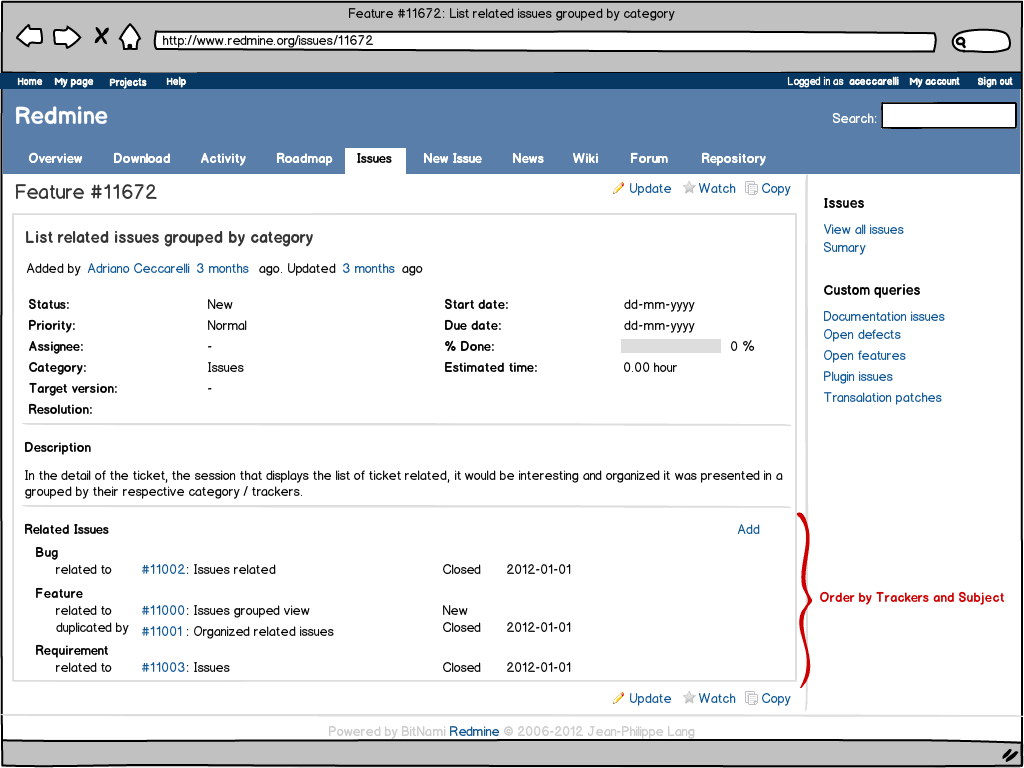Open the Roadmap tab
This screenshot has width=1024, height=768.
point(304,159)
